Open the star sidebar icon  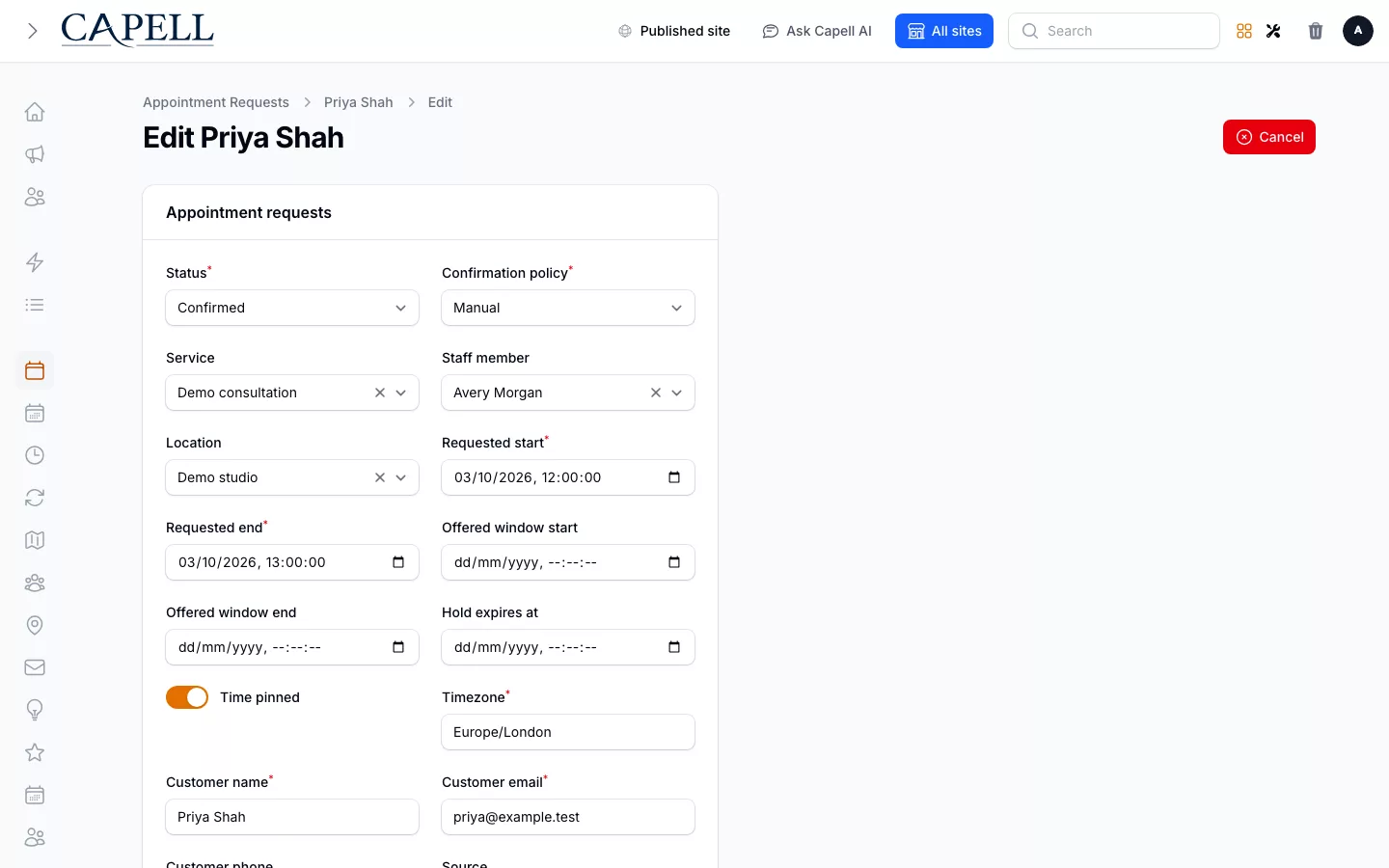(x=35, y=752)
